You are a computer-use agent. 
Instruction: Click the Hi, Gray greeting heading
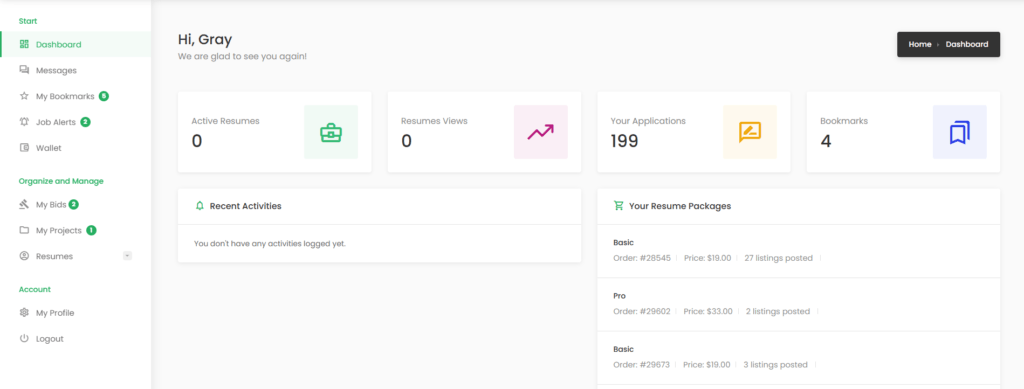205,40
